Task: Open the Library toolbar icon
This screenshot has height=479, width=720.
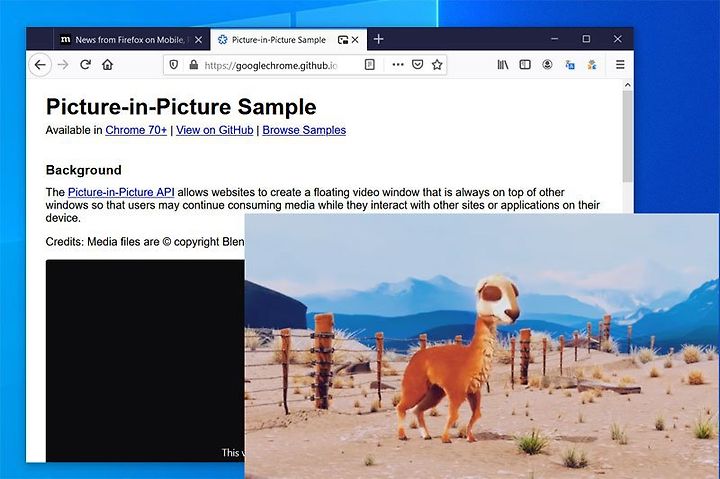Action: (503, 65)
